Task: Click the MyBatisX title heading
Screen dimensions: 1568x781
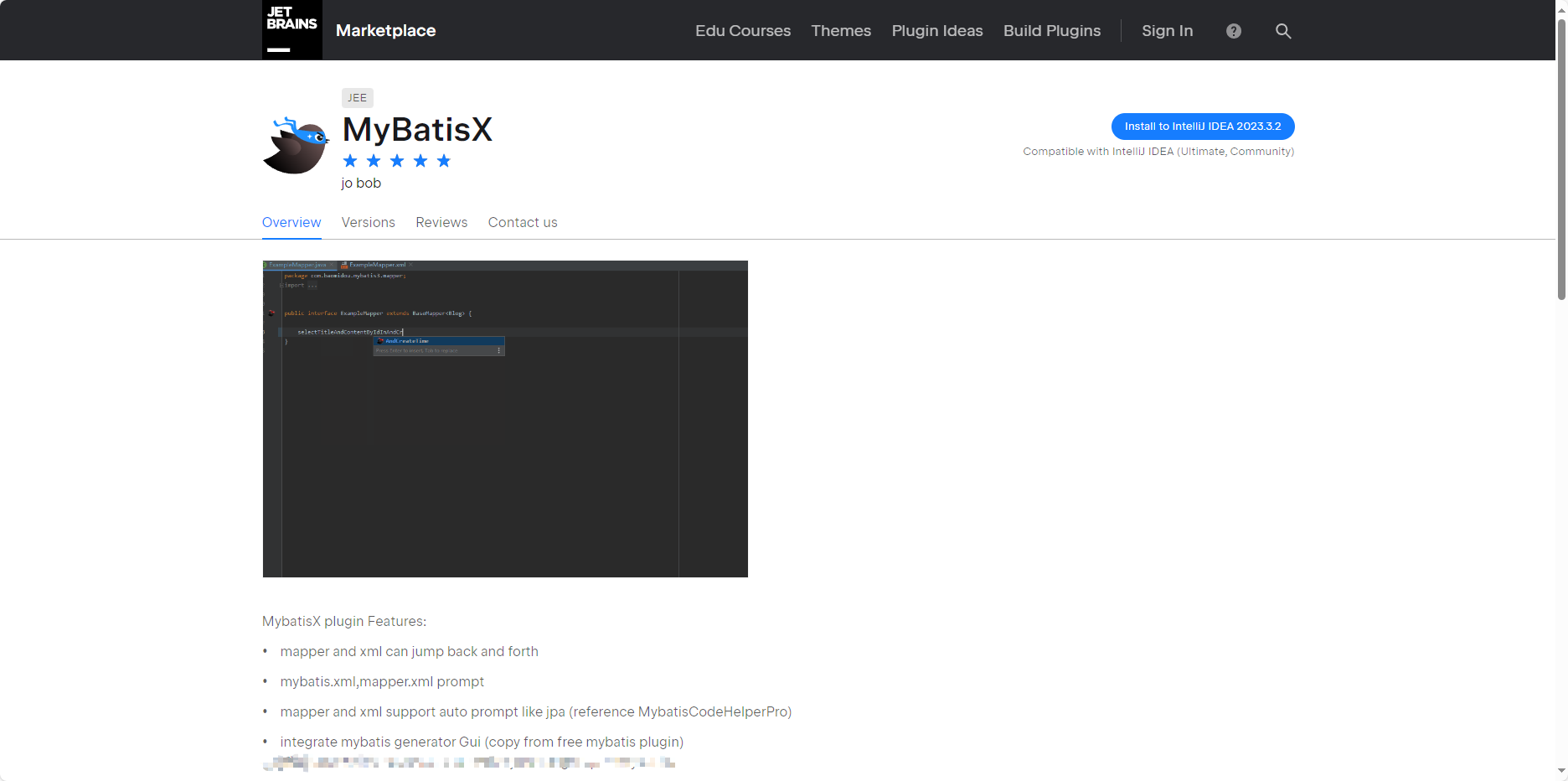Action: coord(417,130)
